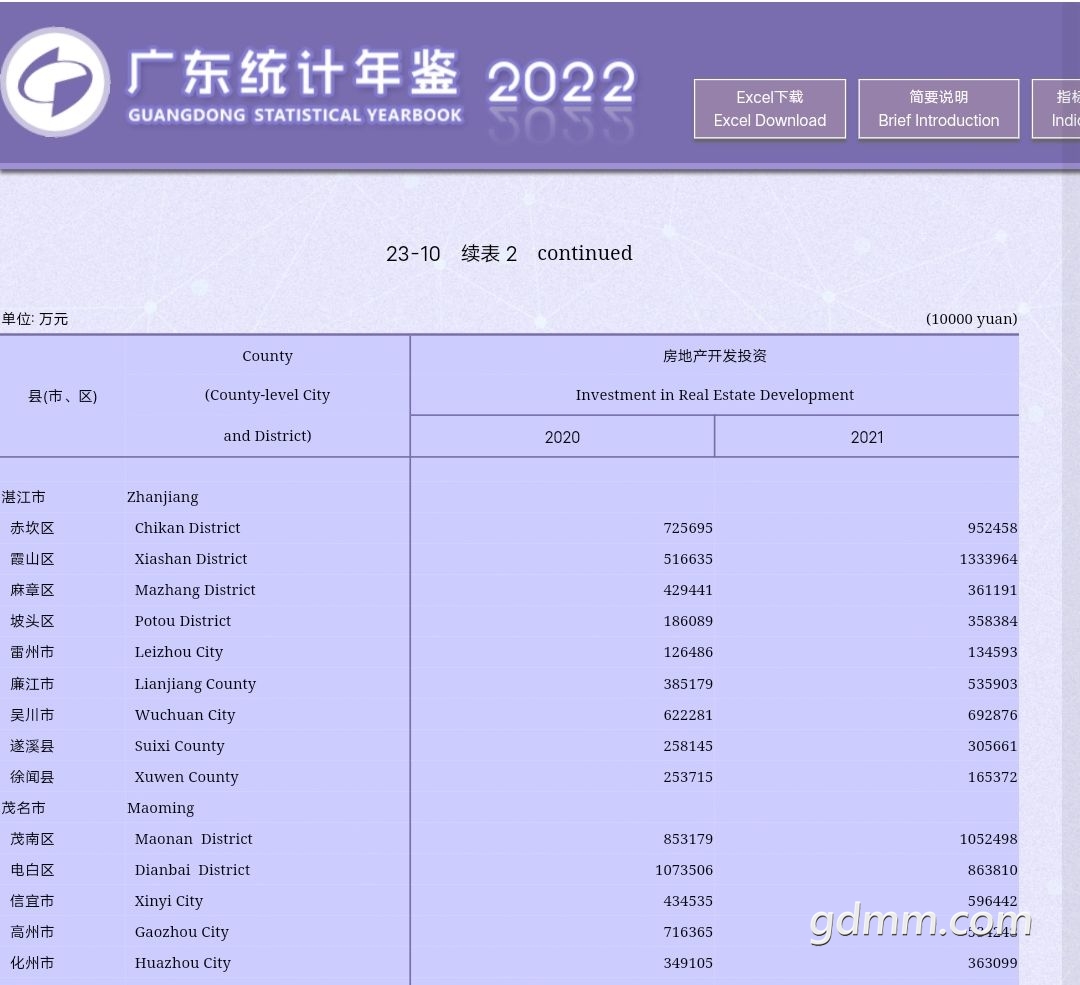Click the Guangdong Statistical Yearbook title text
Screen dimensions: 1080x985
pyautogui.click(x=294, y=84)
